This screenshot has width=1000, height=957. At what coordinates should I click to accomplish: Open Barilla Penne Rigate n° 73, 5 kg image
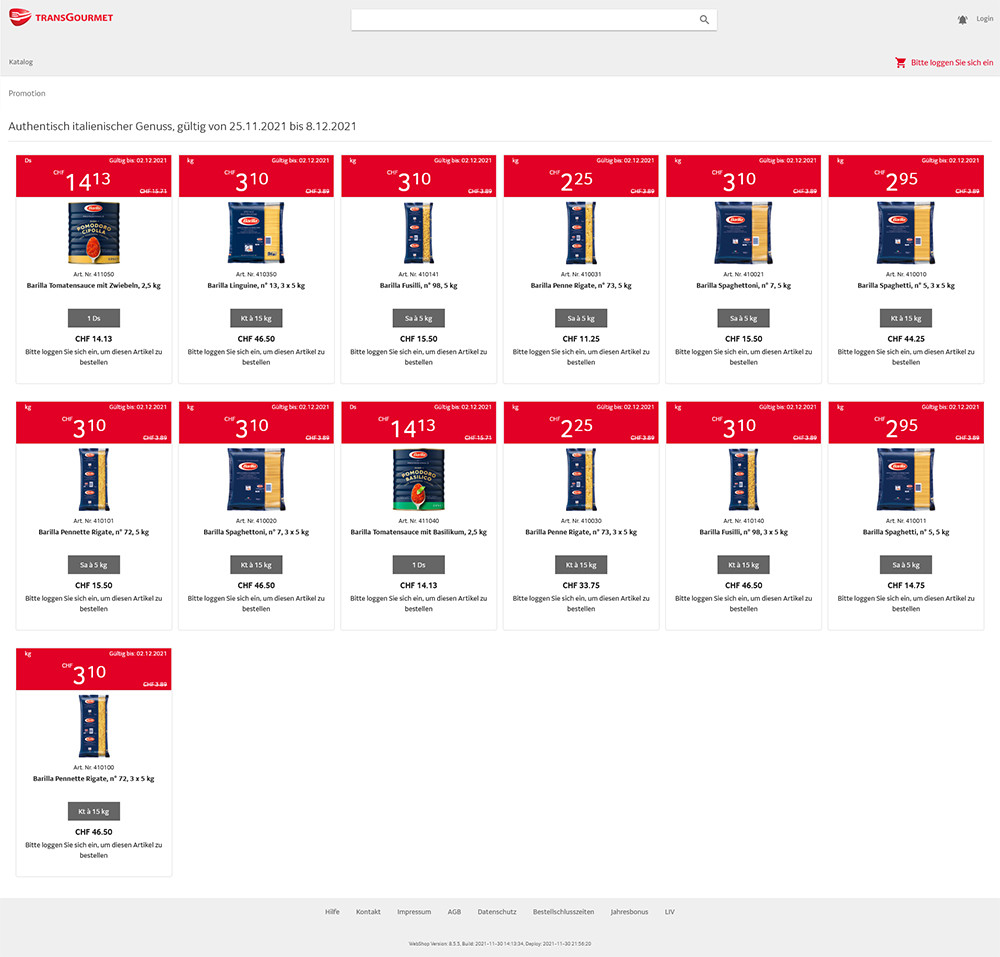click(x=581, y=233)
